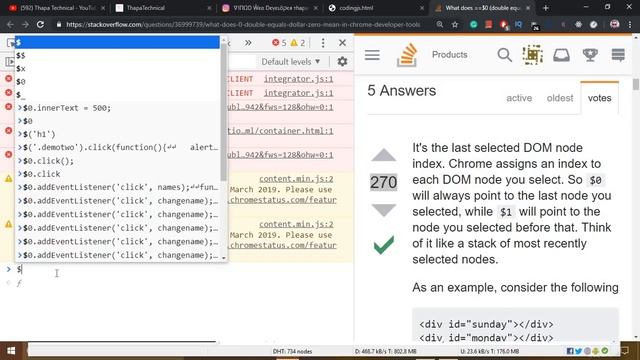This screenshot has width=640, height=360.
Task: Switch to codingp.html tab
Action: point(376,8)
